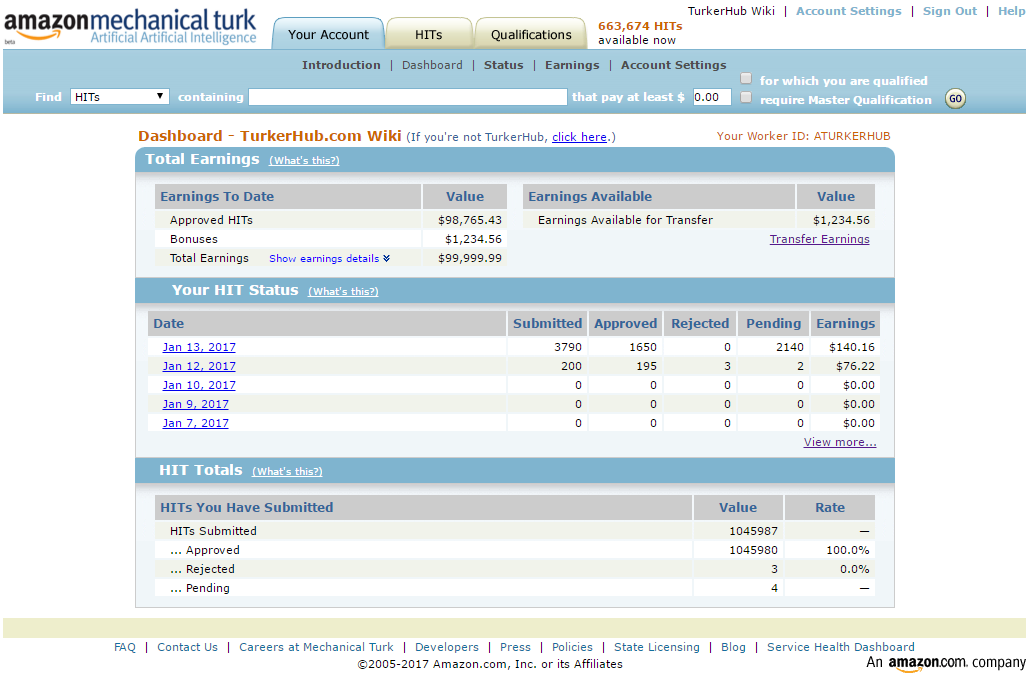This screenshot has height=677, width=1029.
Task: Click the 'click here' not-you link
Action: 579,137
